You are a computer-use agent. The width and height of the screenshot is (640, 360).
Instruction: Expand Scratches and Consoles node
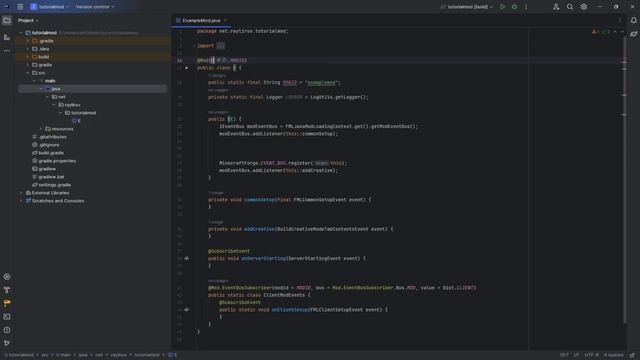[21, 201]
